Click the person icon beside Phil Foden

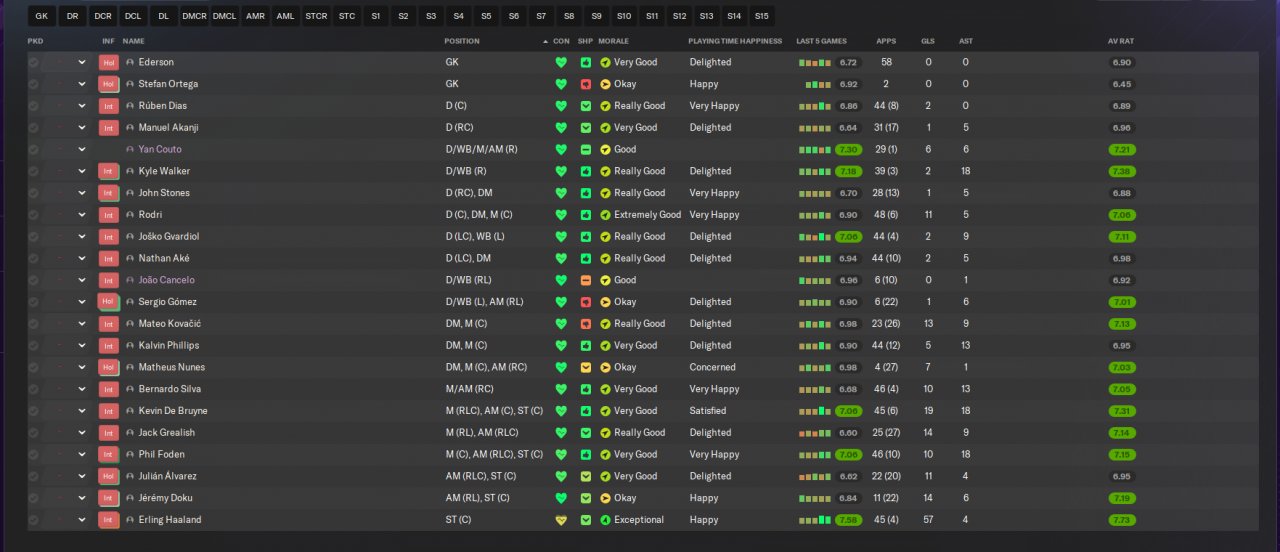click(x=130, y=454)
